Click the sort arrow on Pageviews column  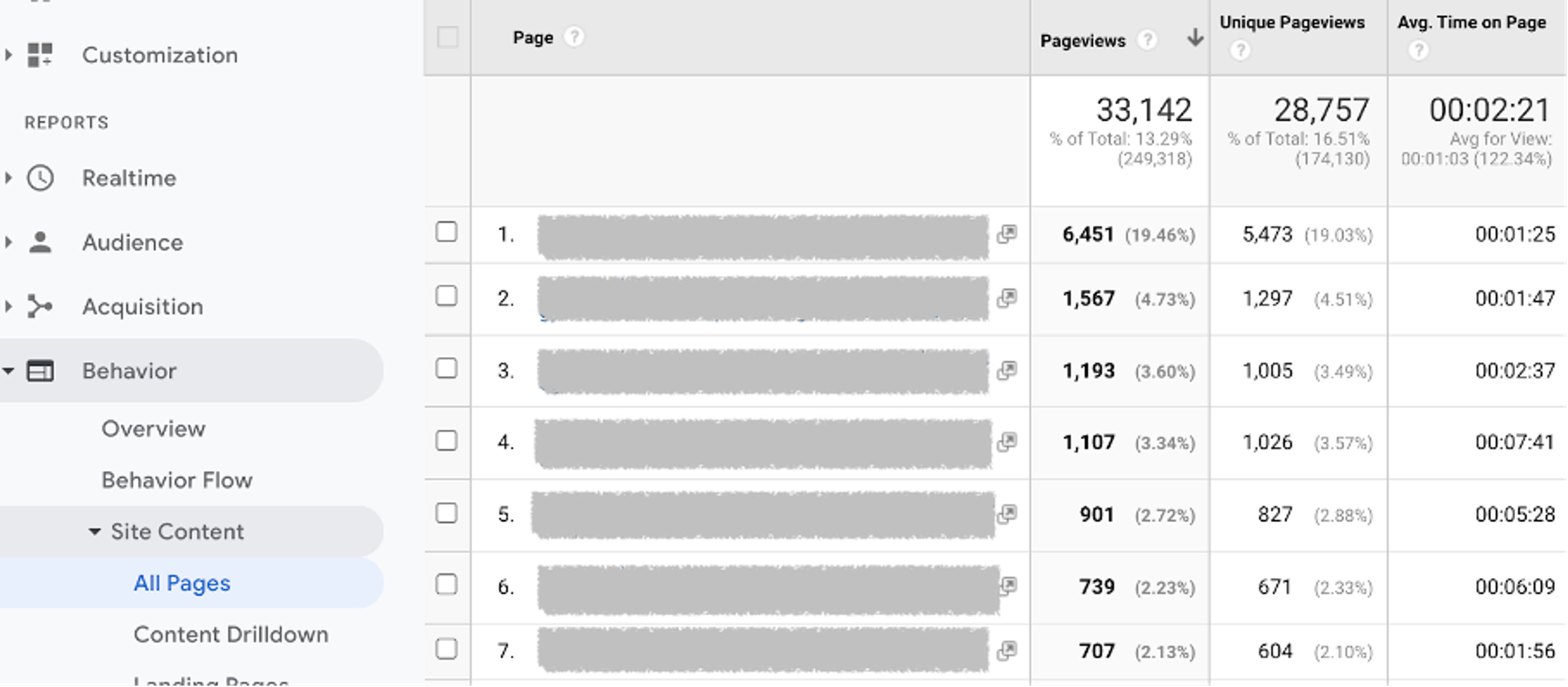click(x=1196, y=38)
